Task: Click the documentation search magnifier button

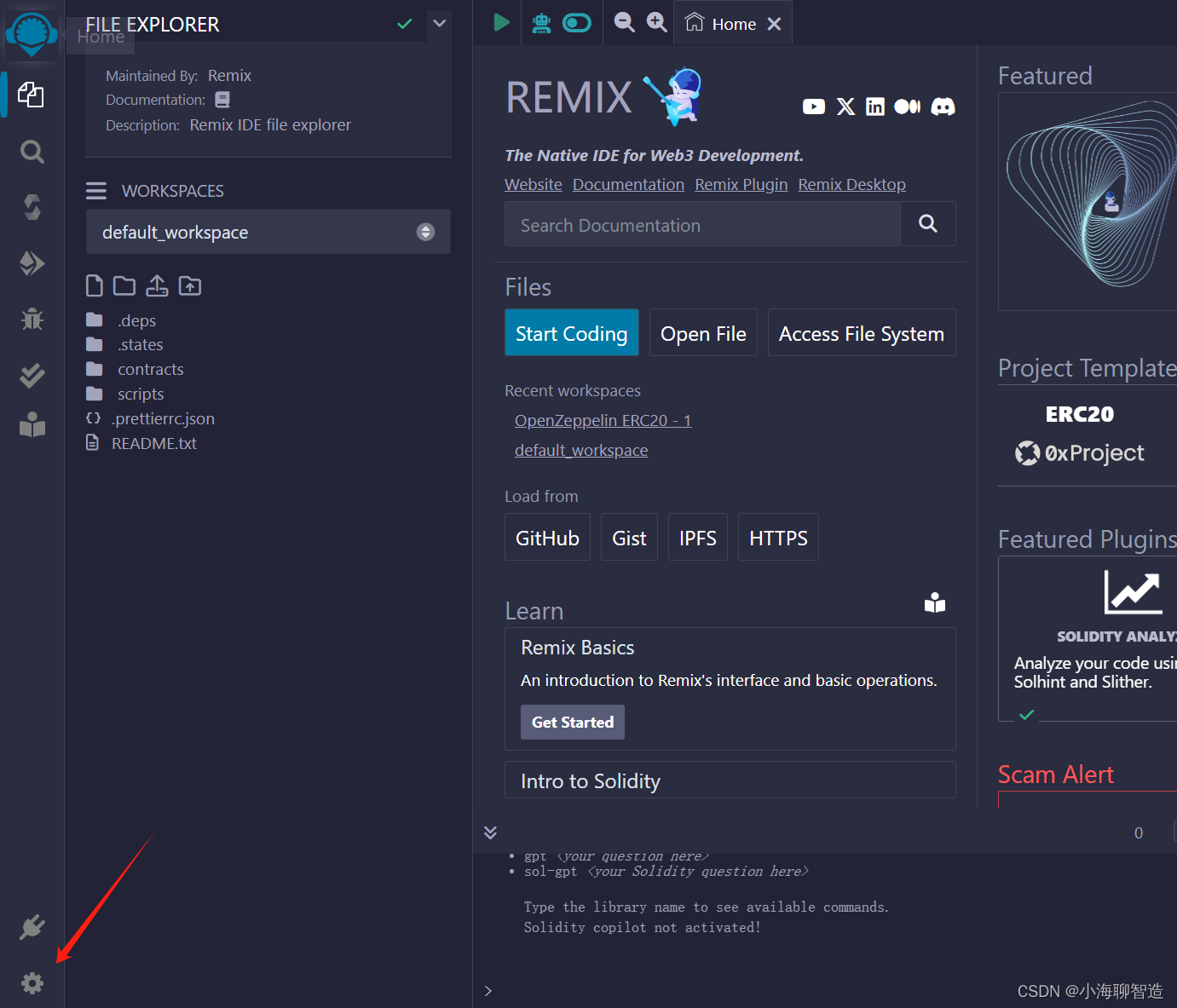Action: pos(928,224)
